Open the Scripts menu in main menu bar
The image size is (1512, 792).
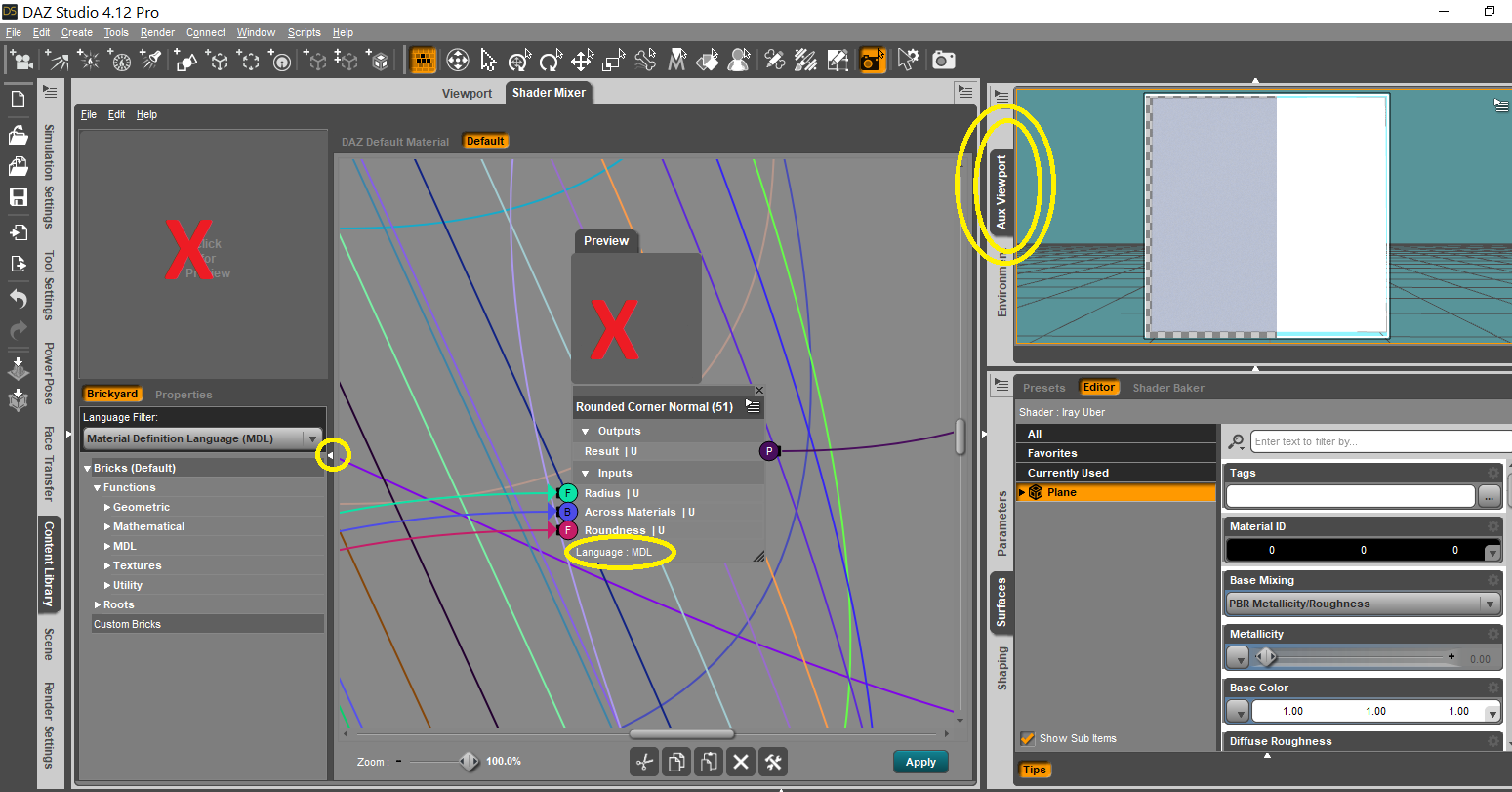pyautogui.click(x=305, y=32)
